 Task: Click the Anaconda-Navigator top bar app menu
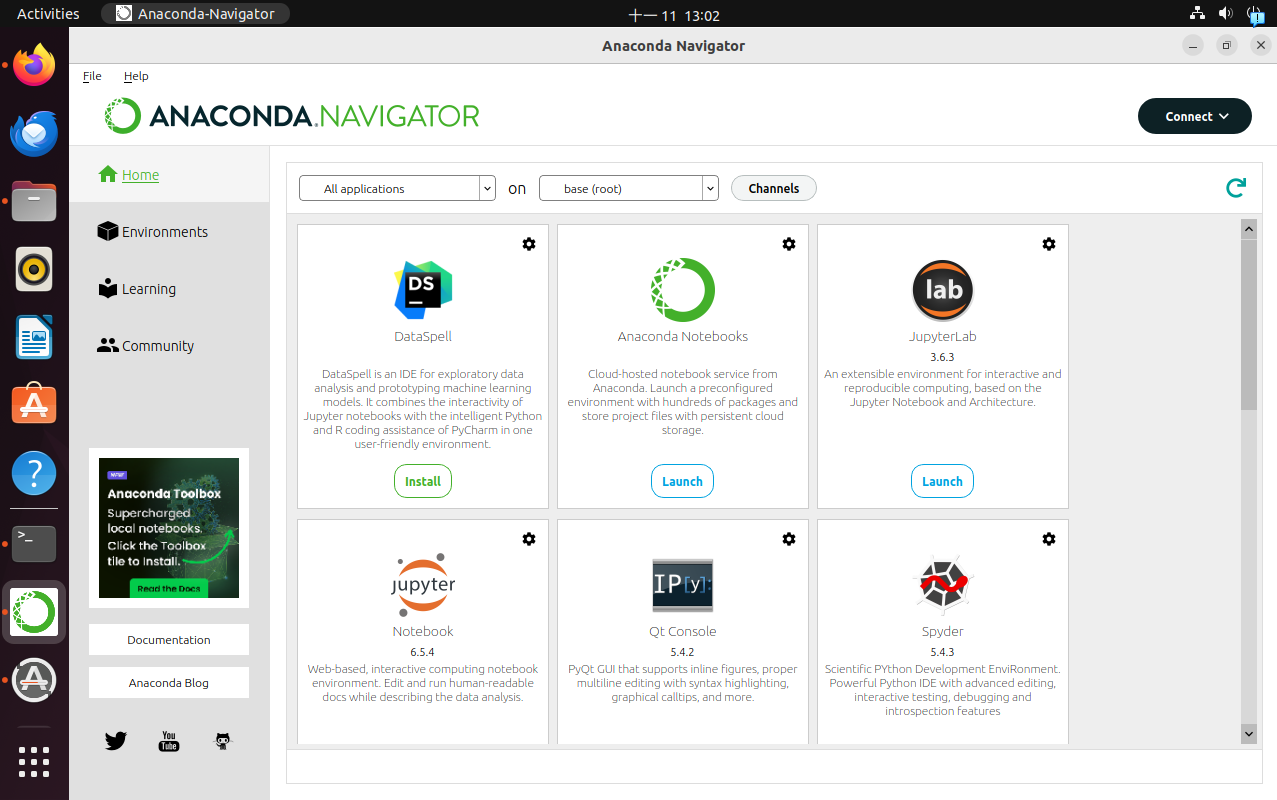tap(195, 14)
